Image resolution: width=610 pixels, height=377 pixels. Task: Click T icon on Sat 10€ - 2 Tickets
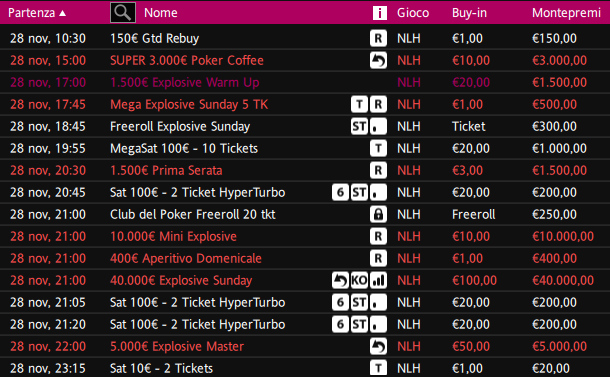pos(378,368)
